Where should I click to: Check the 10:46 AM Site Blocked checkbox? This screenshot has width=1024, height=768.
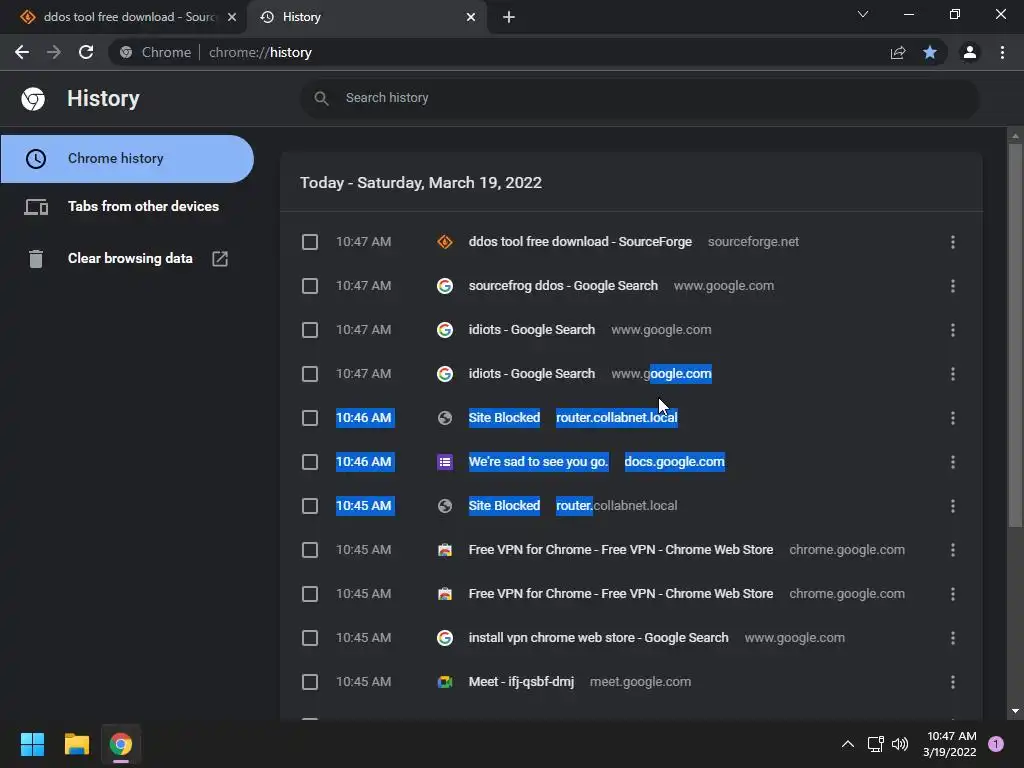click(x=310, y=418)
